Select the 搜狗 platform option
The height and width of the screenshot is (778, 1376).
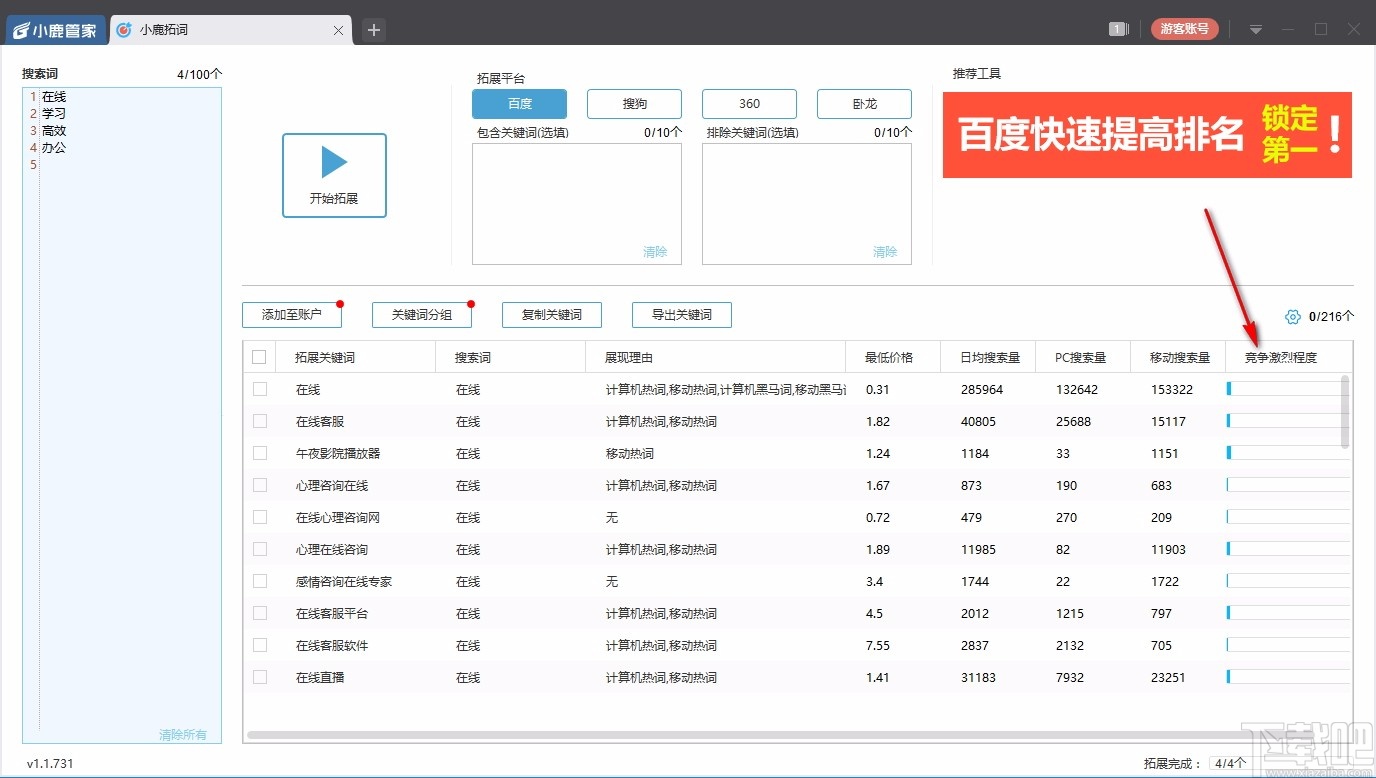tap(634, 103)
